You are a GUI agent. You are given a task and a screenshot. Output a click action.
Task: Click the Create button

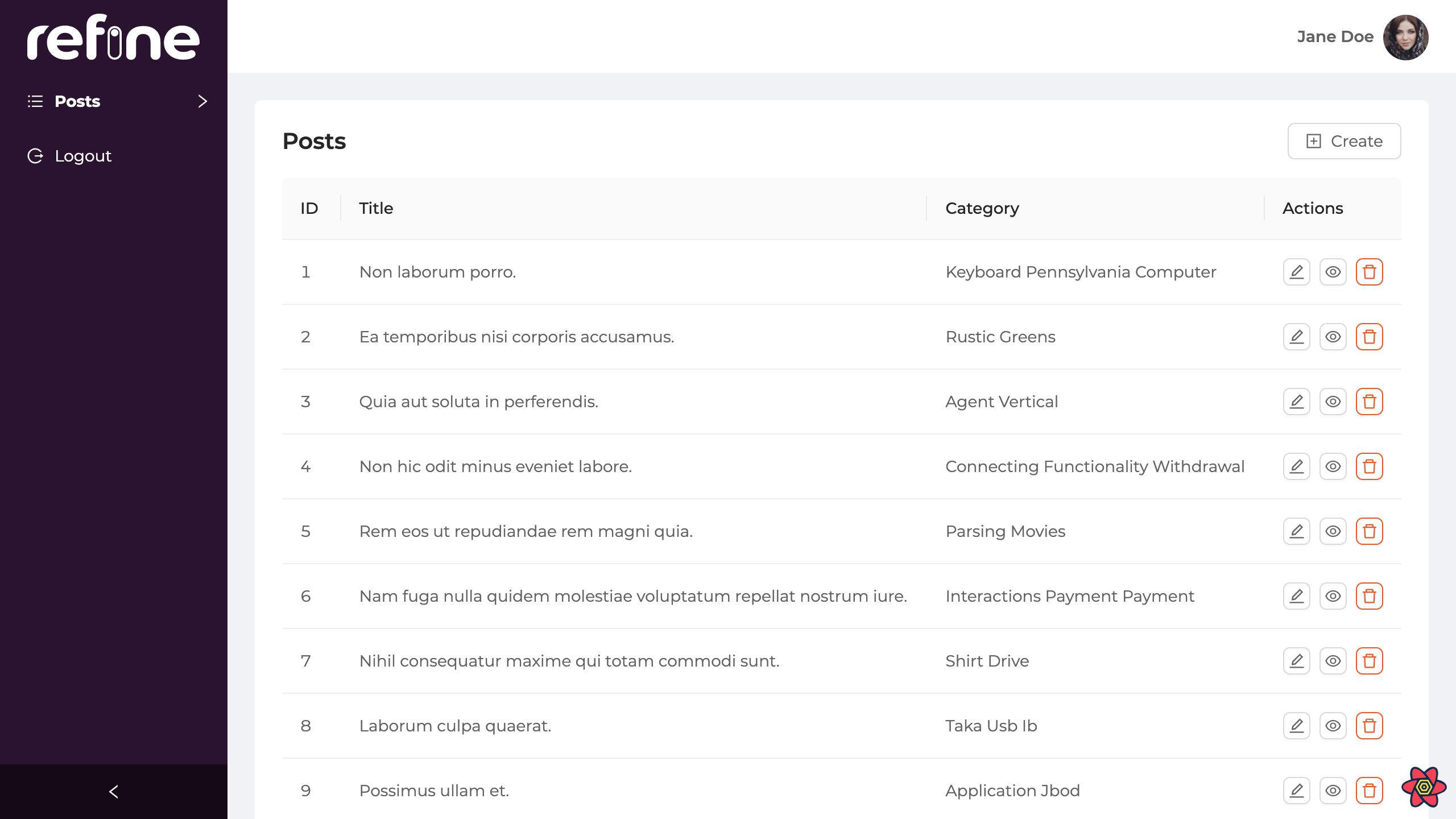pyautogui.click(x=1344, y=141)
